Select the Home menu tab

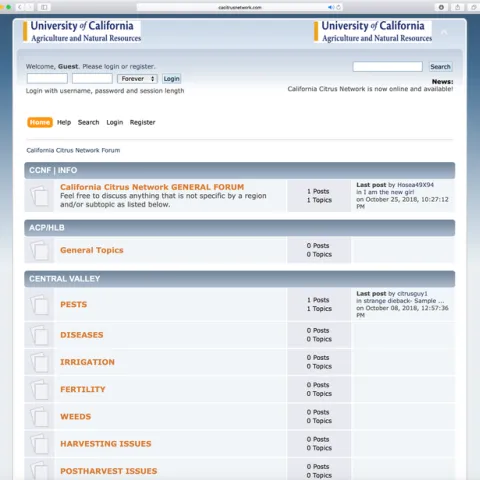click(40, 122)
